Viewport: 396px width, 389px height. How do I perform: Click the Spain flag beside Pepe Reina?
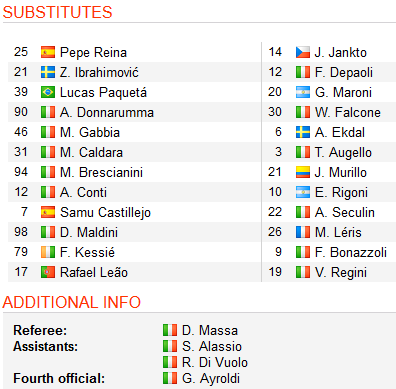pos(48,52)
